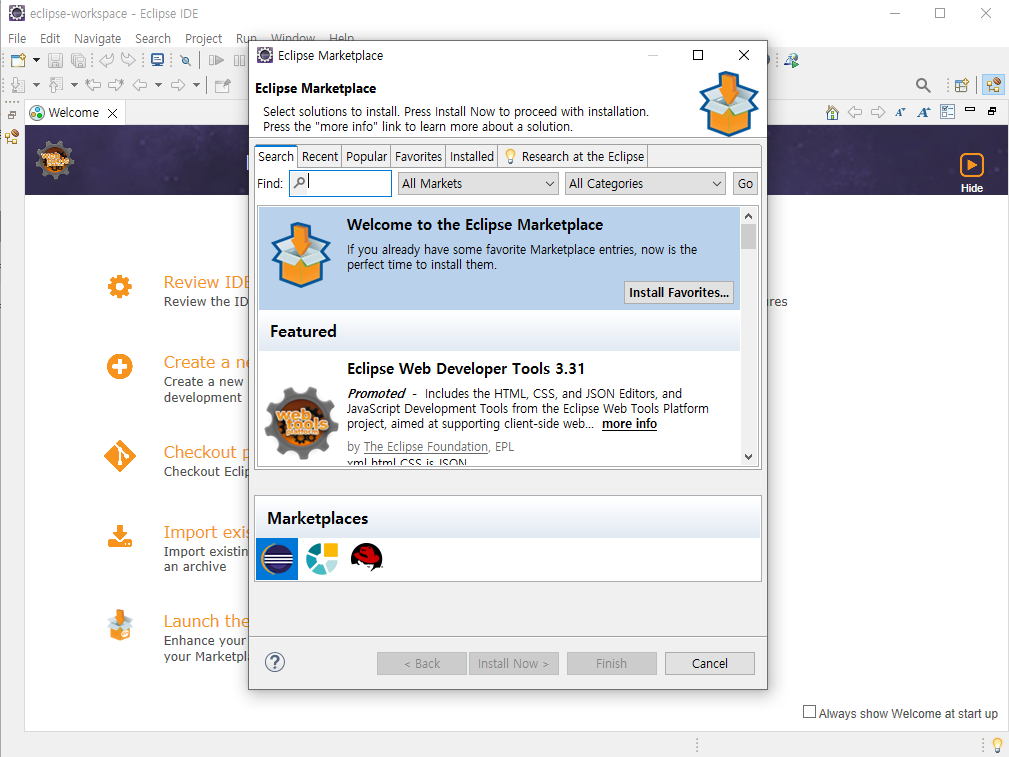
Task: Click Magnify font size icon in Welcome
Action: (923, 113)
